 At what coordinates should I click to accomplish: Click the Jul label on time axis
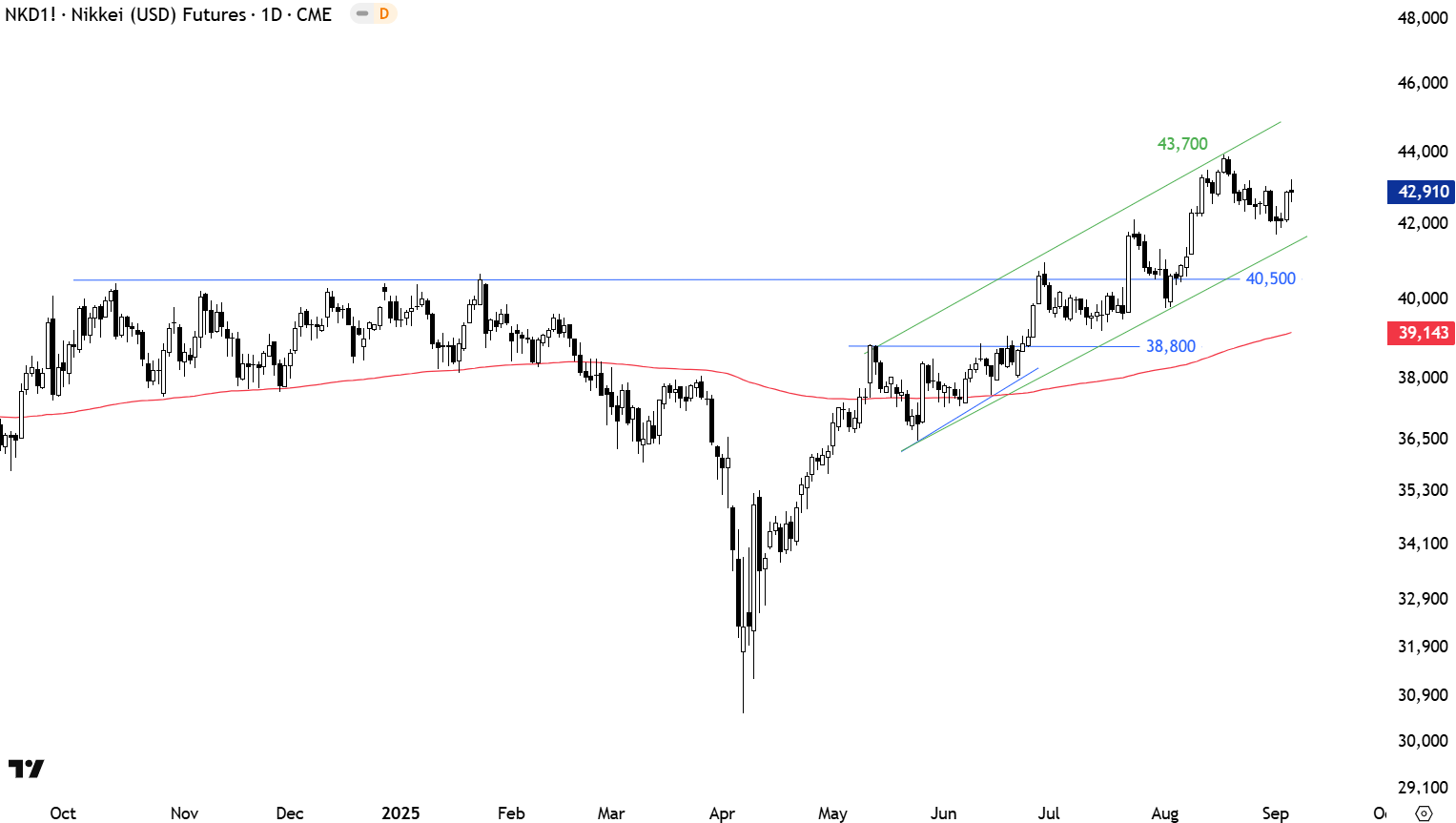1049,813
